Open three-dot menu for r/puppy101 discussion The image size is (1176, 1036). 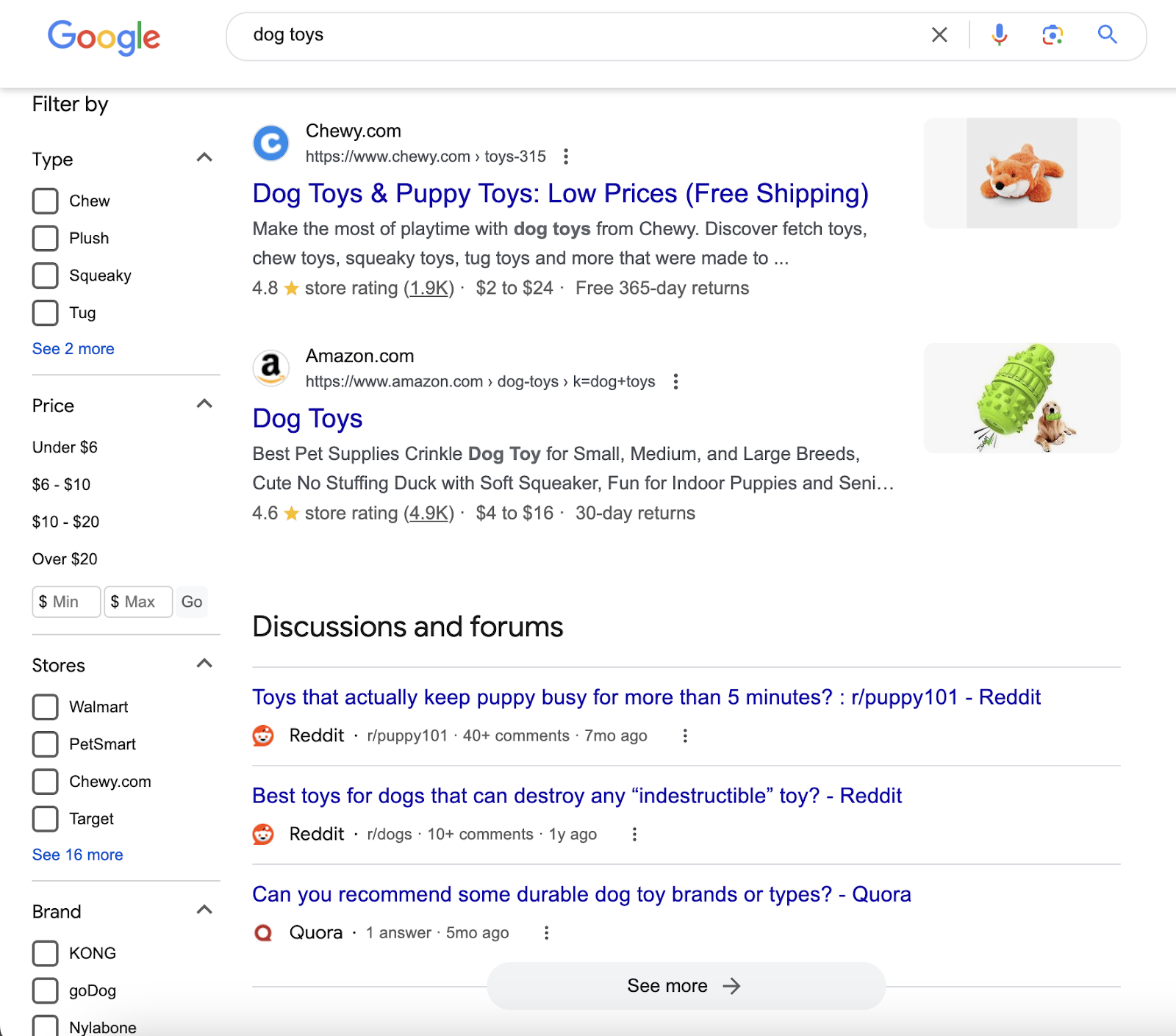click(x=685, y=735)
